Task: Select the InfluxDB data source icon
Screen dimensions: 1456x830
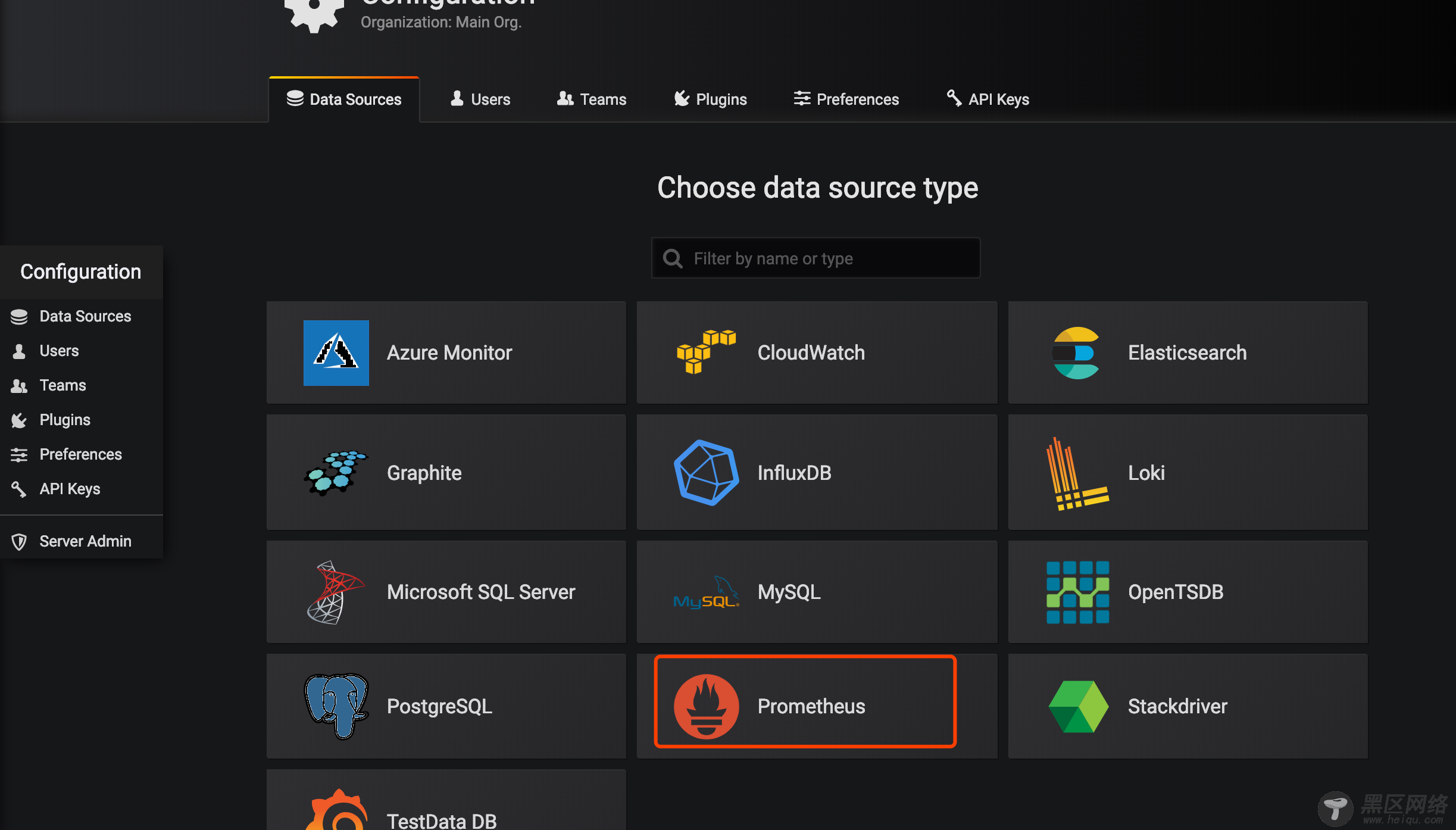Action: click(706, 472)
